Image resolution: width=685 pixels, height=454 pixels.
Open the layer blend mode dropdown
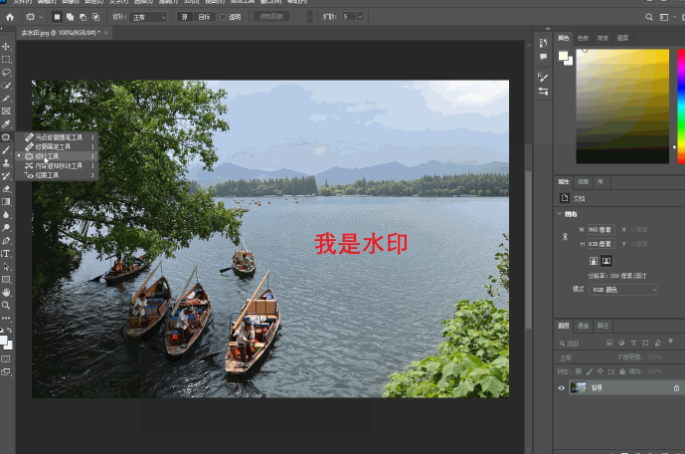[580, 356]
